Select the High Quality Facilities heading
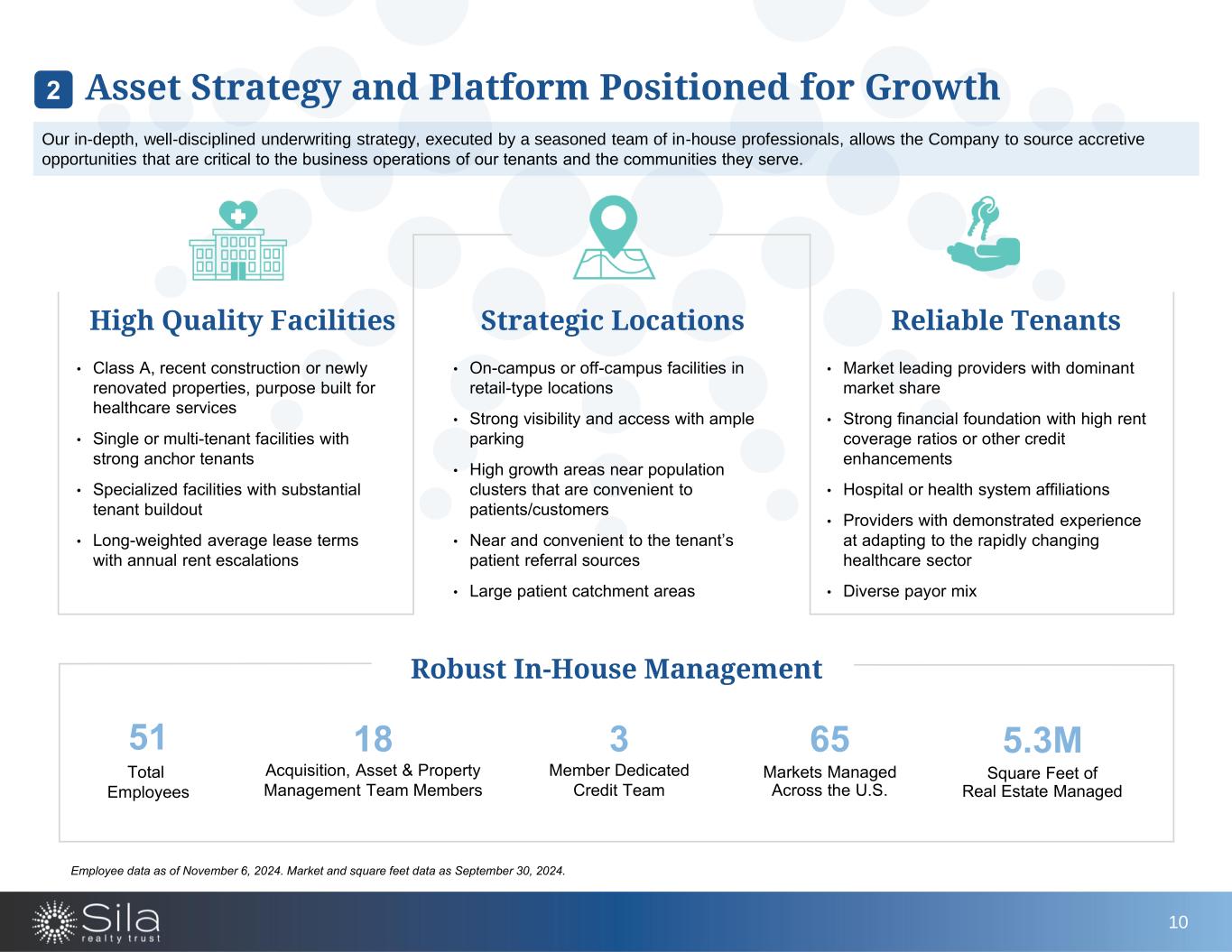This screenshot has height=952, width=1232. coord(242,320)
